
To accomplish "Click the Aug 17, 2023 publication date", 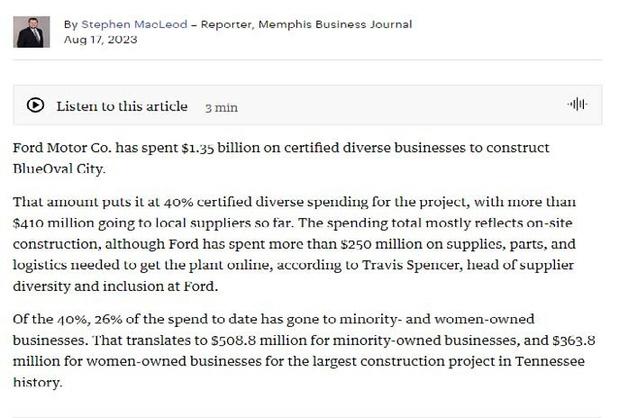I will [101, 39].
